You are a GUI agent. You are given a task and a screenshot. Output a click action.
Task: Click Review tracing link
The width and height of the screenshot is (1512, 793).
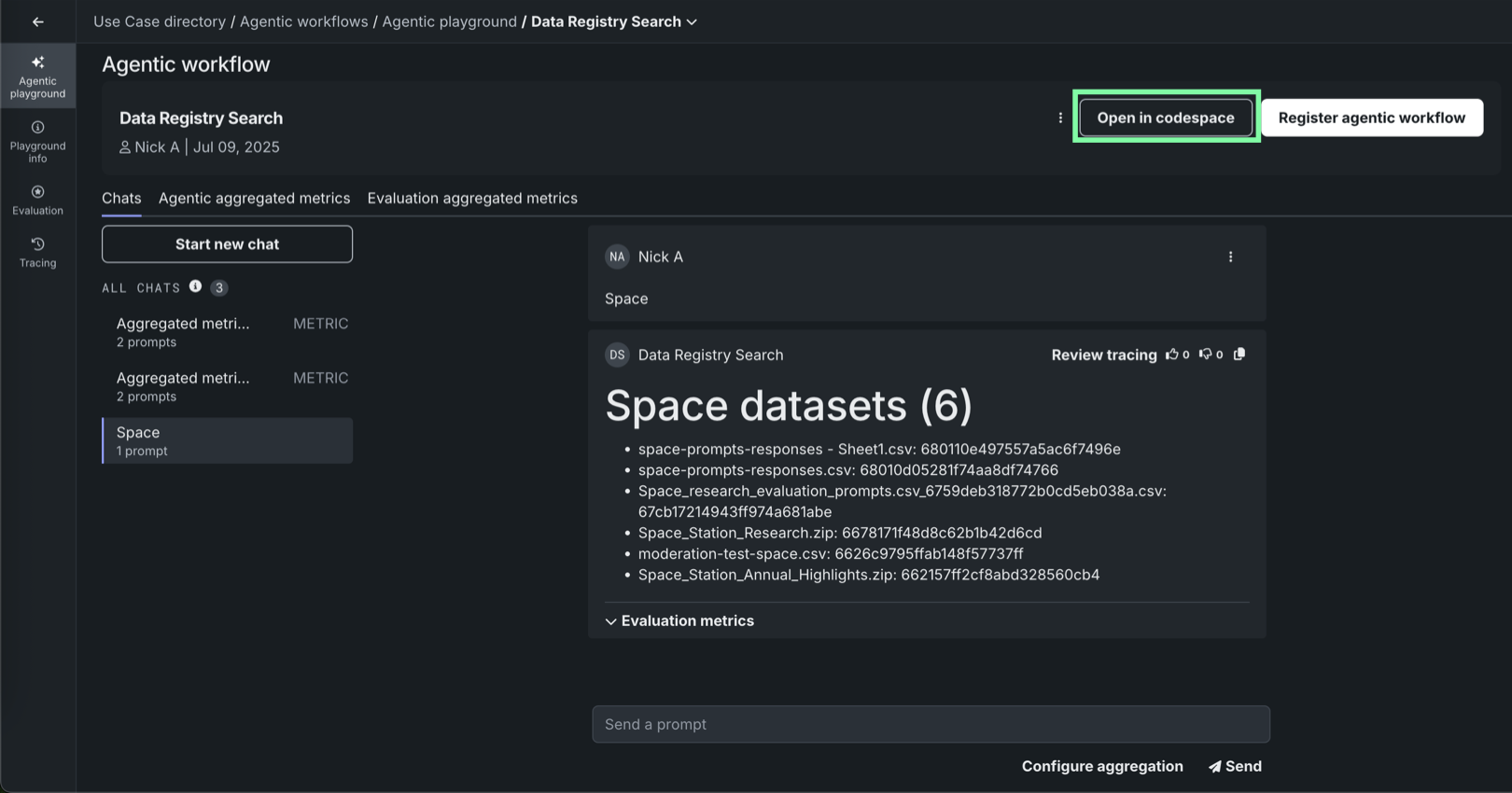(x=1103, y=355)
